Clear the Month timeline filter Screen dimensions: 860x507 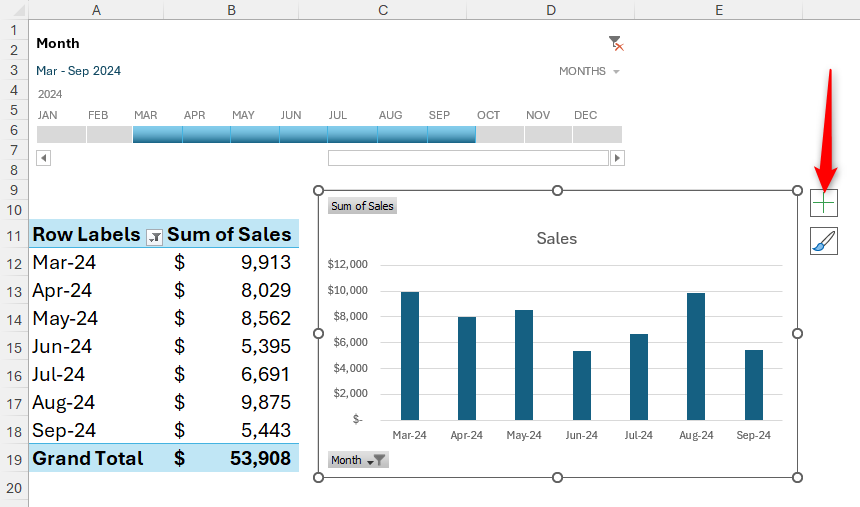[616, 43]
